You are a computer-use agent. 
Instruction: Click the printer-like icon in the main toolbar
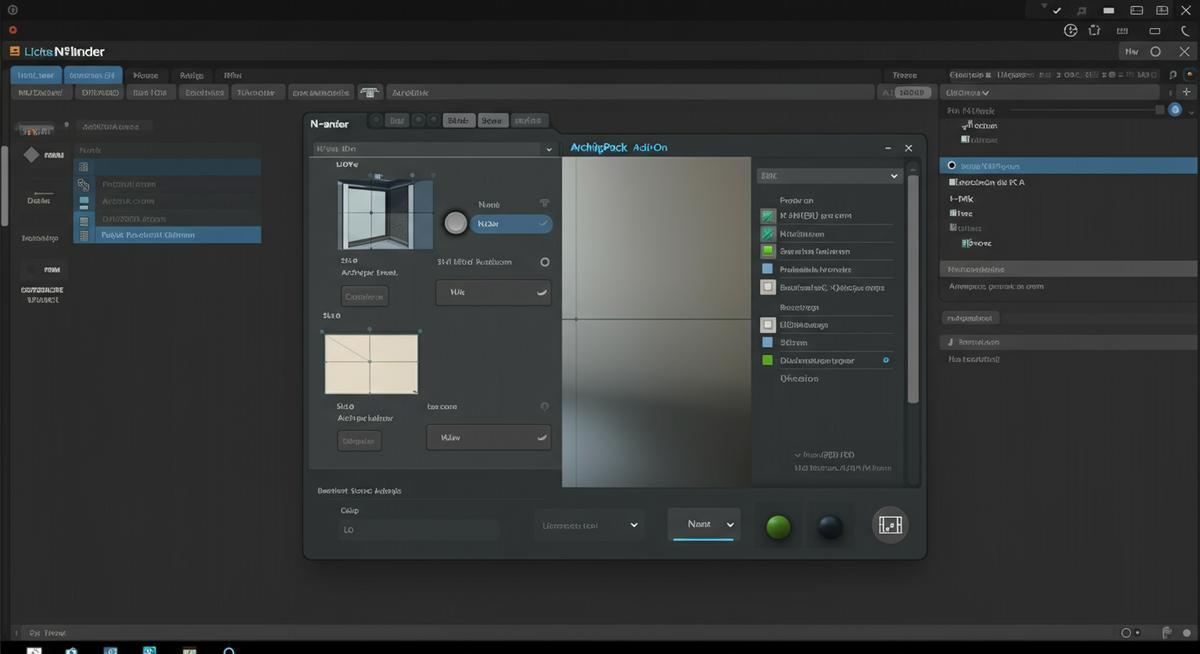370,92
